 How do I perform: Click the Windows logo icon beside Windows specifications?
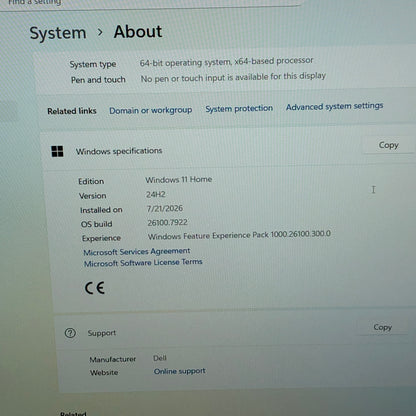(57, 151)
